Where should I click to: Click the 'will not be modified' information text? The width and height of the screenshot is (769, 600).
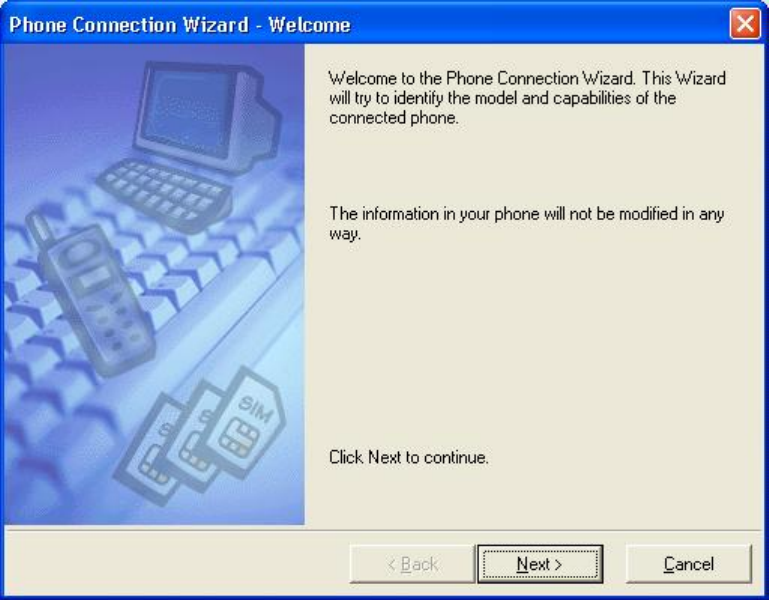526,223
